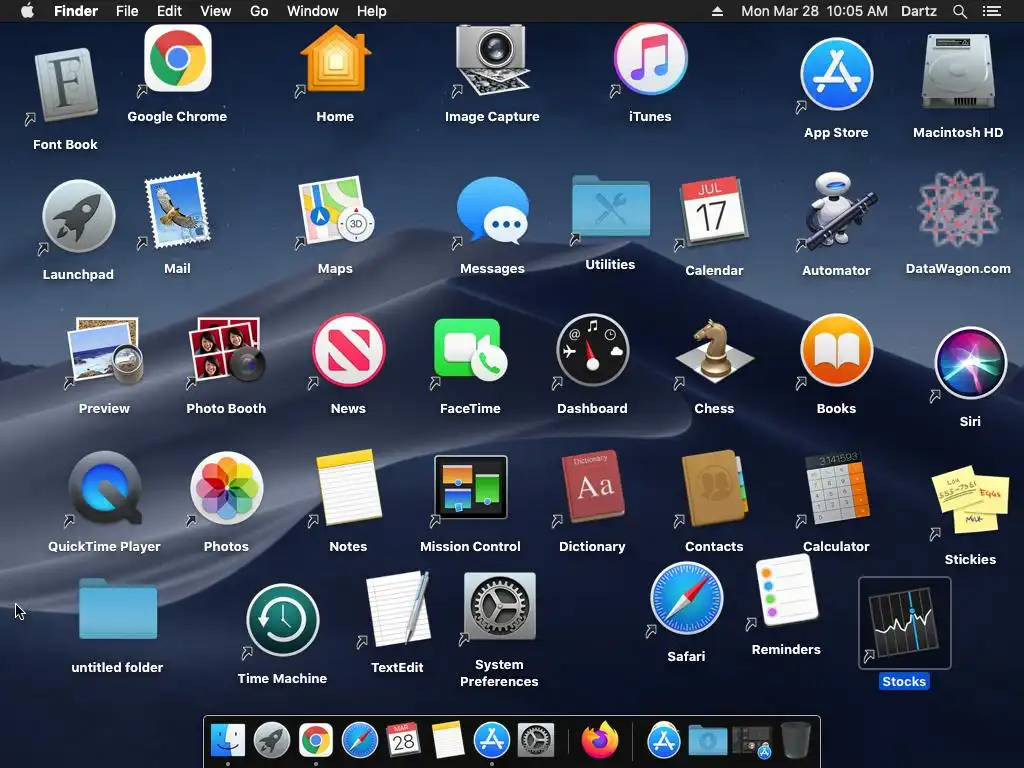1024x768 pixels.
Task: Click the News desktop icon
Action: pyautogui.click(x=349, y=351)
